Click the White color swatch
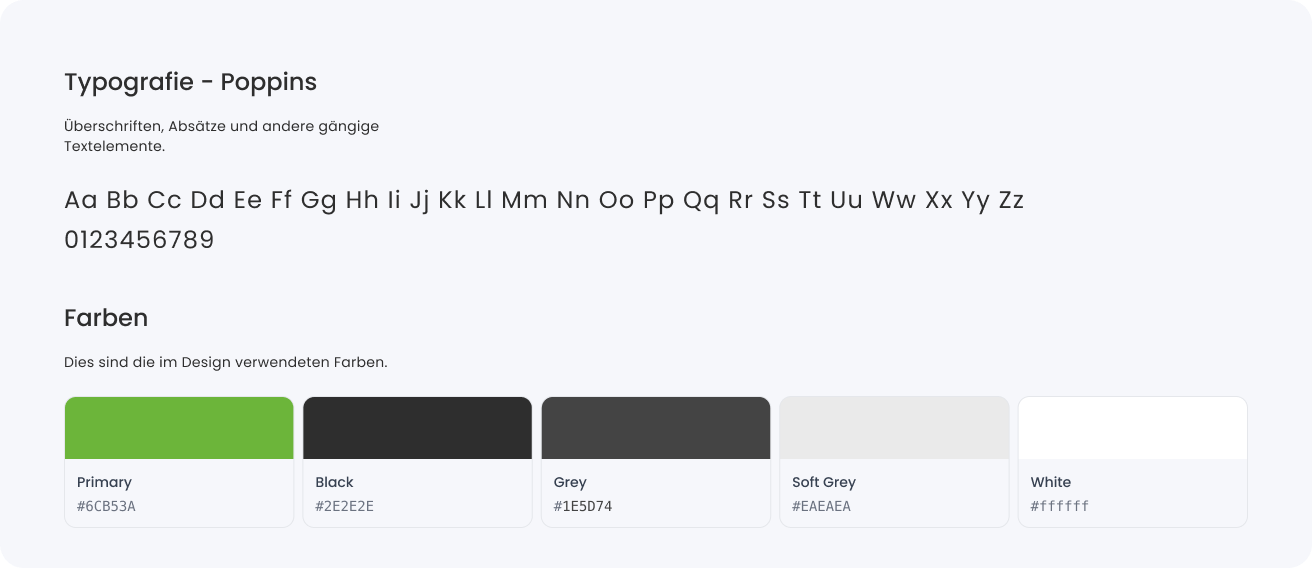The image size is (1312, 568). [x=1132, y=428]
